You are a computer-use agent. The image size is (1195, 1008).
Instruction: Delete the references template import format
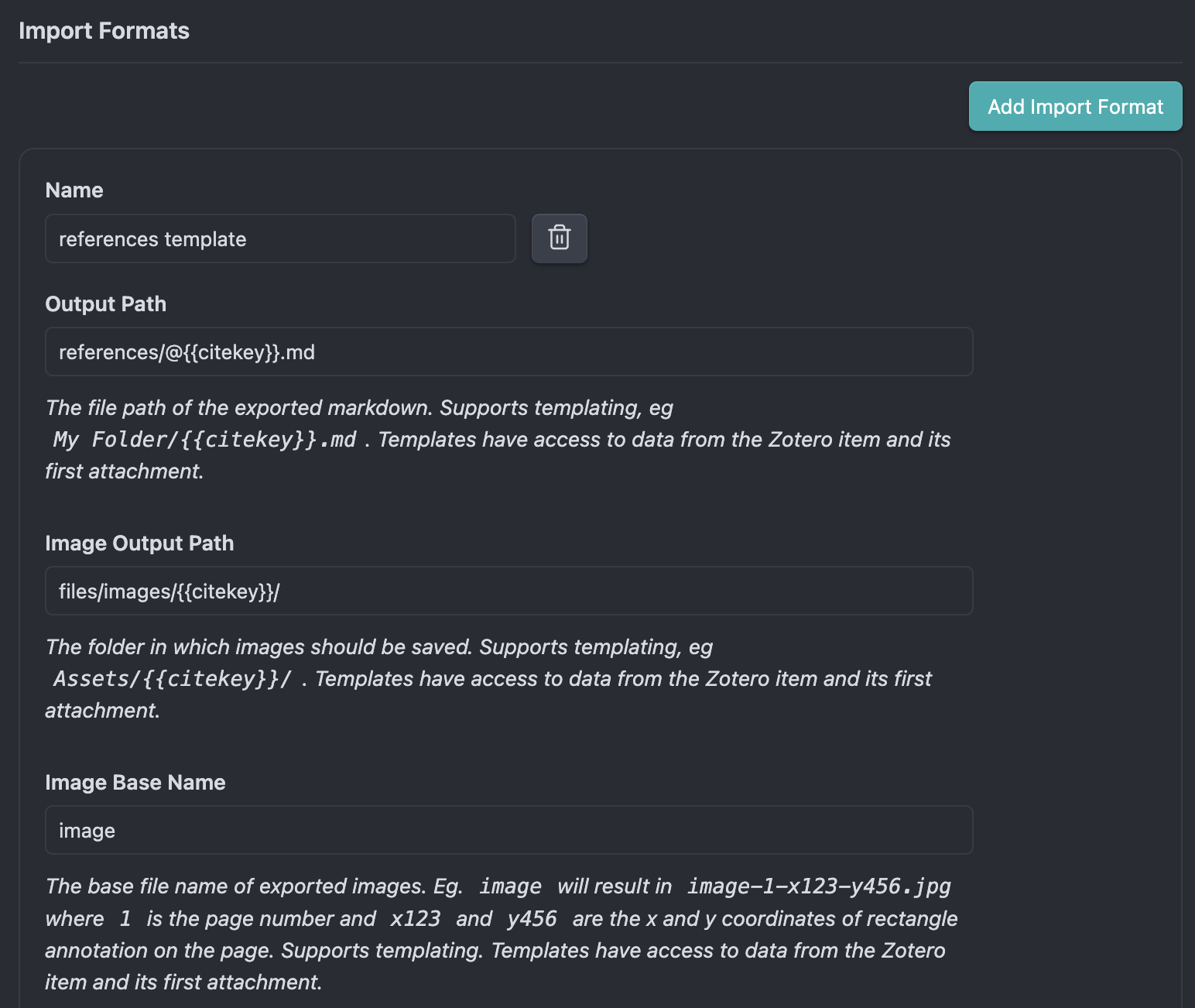pyautogui.click(x=559, y=238)
